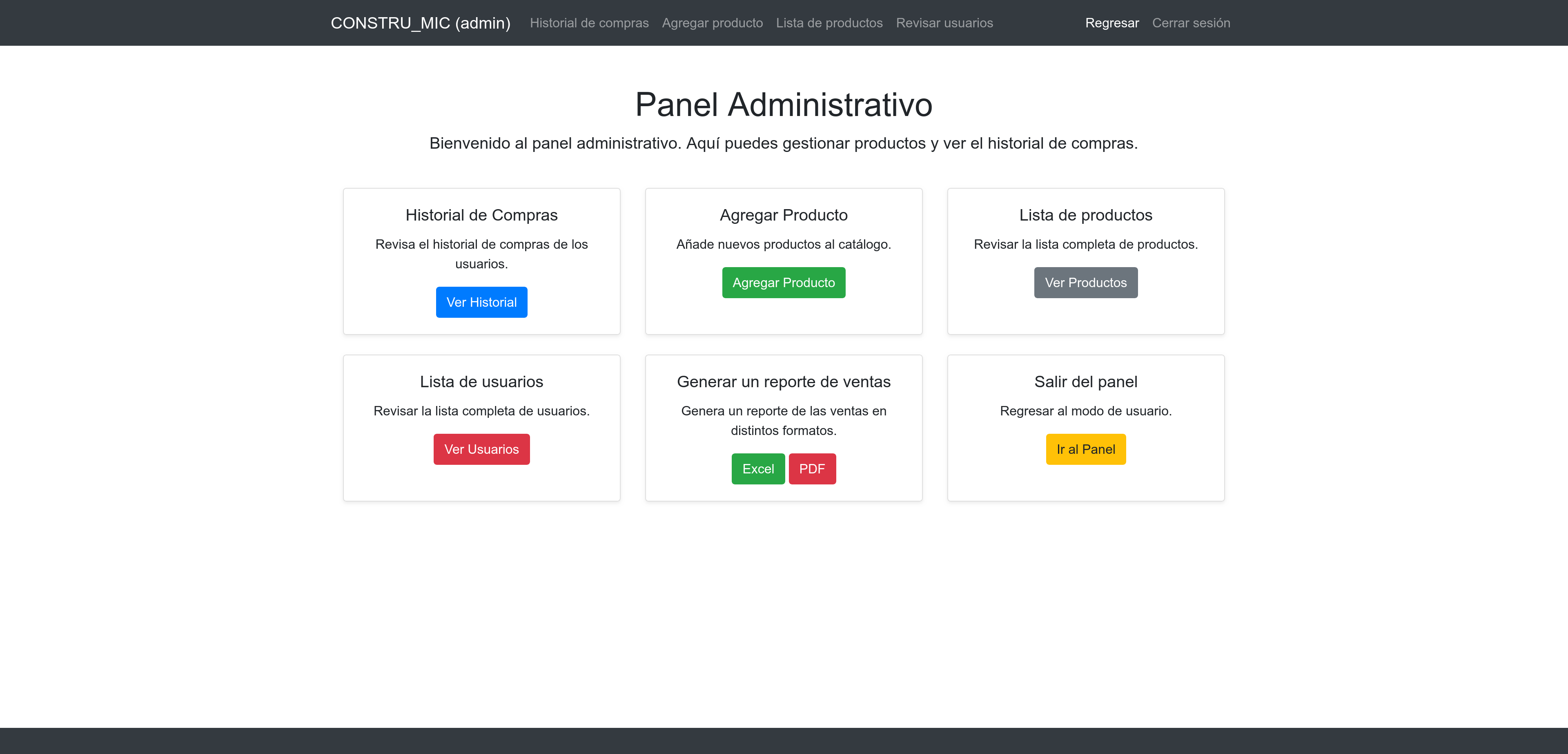Screen dimensions: 1568x754
Task: Go to Lista de productos navbar link
Action: [829, 23]
